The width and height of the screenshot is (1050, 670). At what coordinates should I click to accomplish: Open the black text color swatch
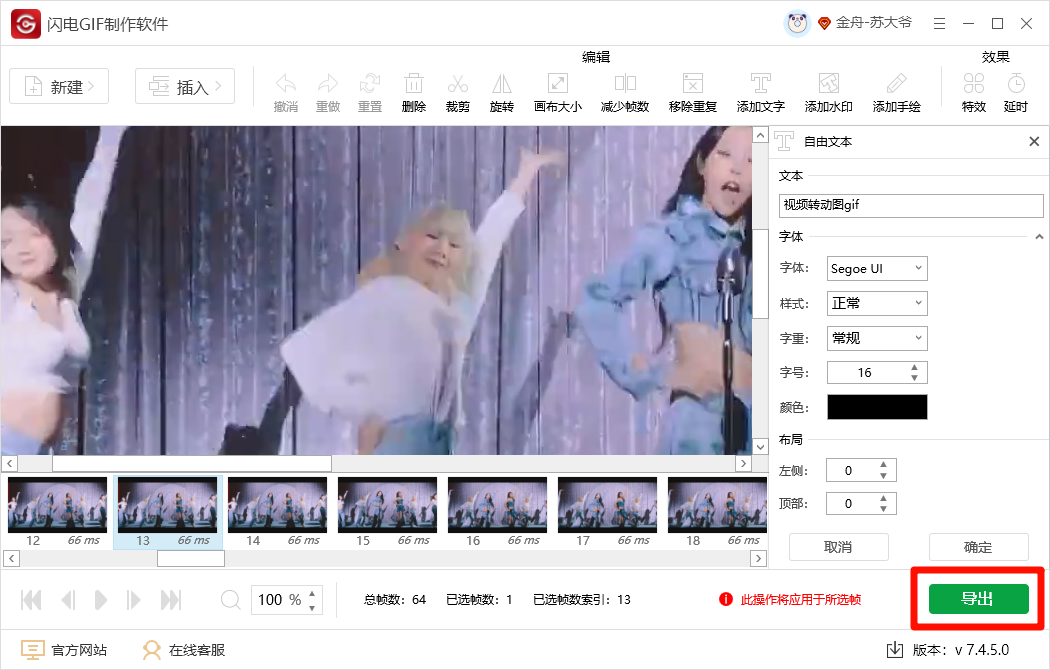click(x=877, y=407)
